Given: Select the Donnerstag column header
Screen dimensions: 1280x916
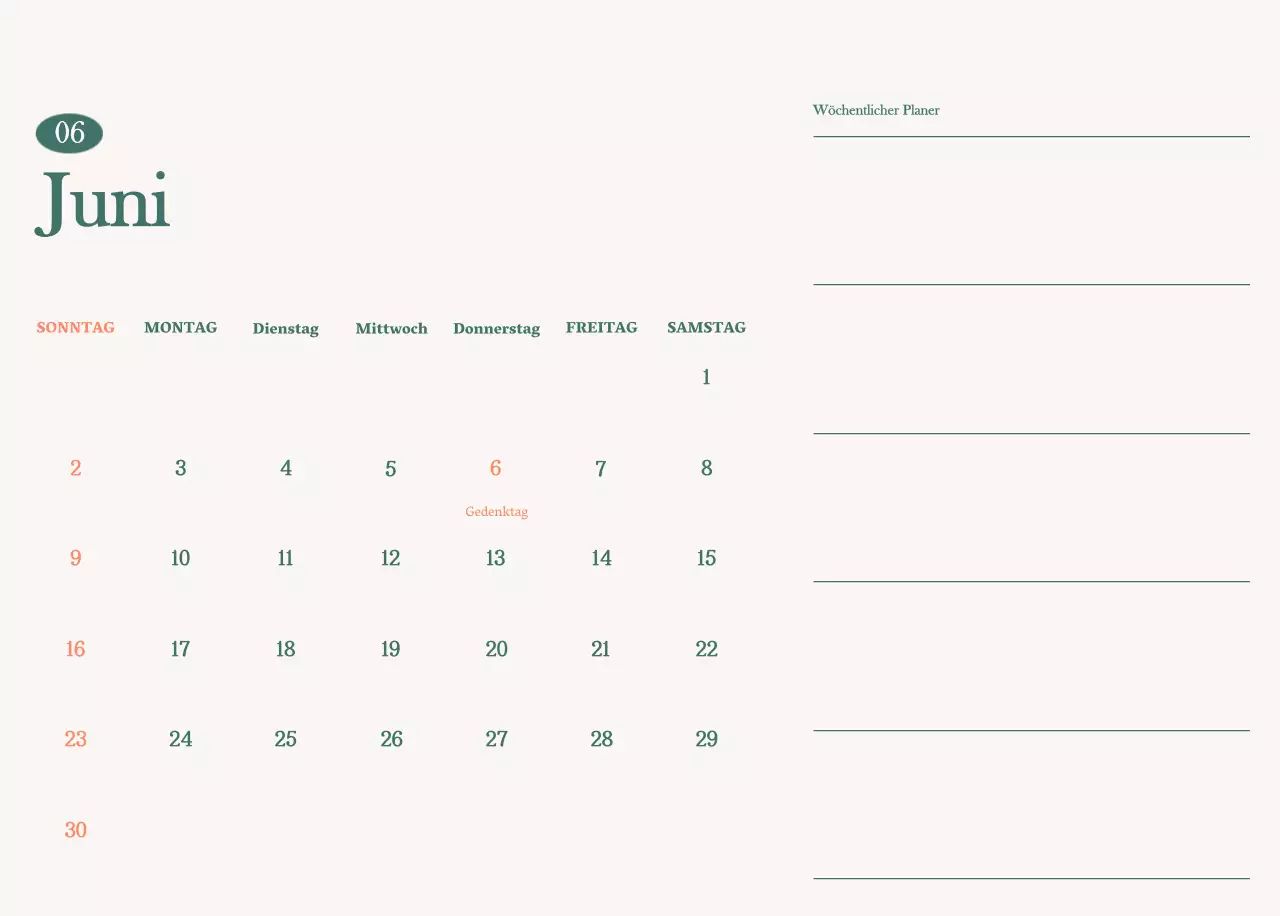Looking at the screenshot, I should click(496, 328).
